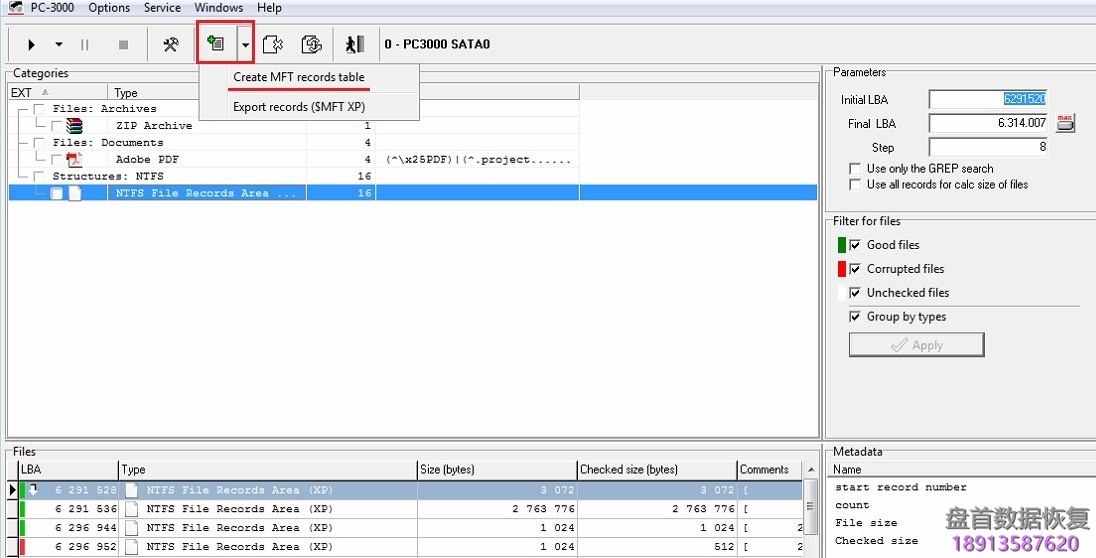
Task: Click the green swatch beside Good files
Action: 842,245
